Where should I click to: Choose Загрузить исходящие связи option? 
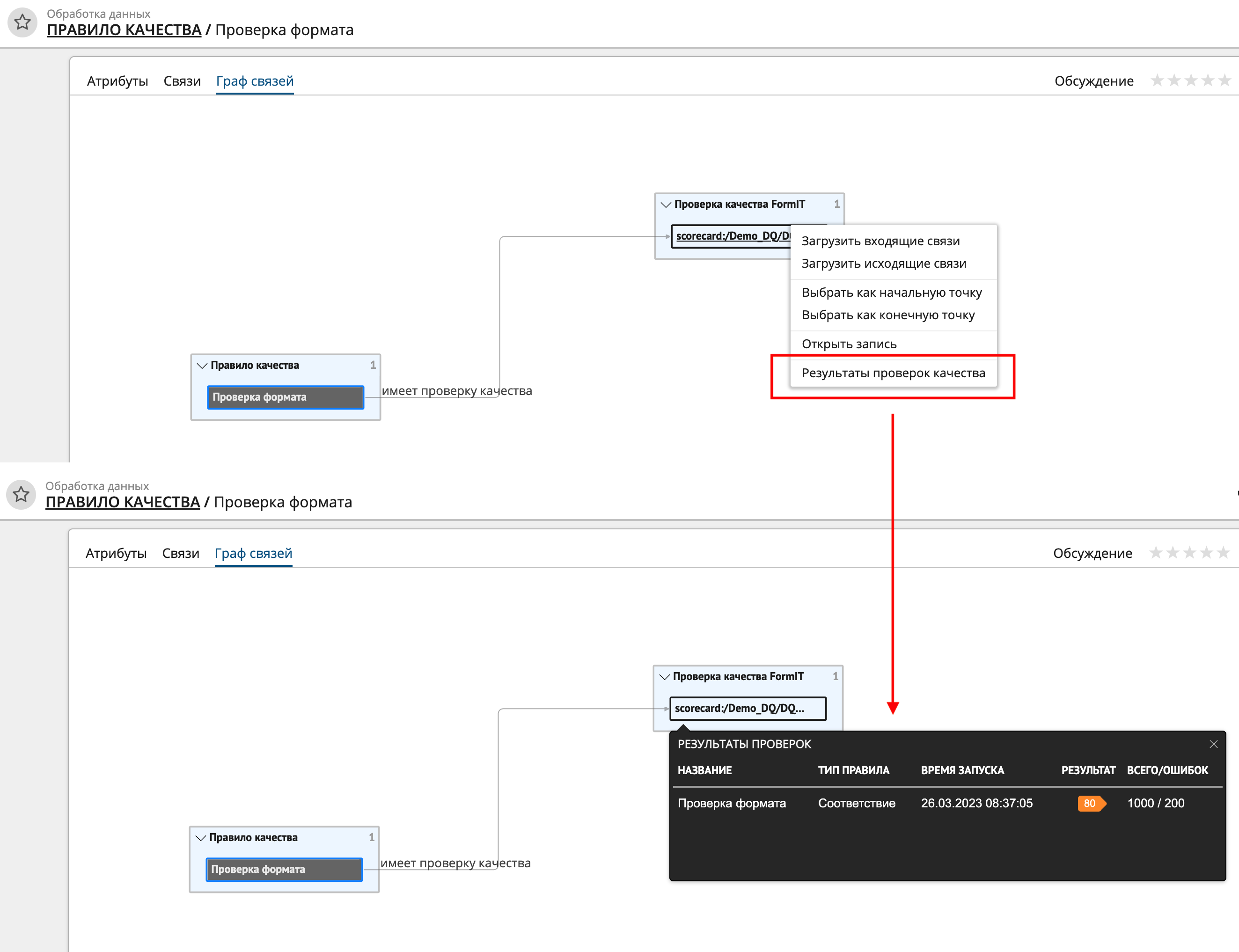click(884, 264)
